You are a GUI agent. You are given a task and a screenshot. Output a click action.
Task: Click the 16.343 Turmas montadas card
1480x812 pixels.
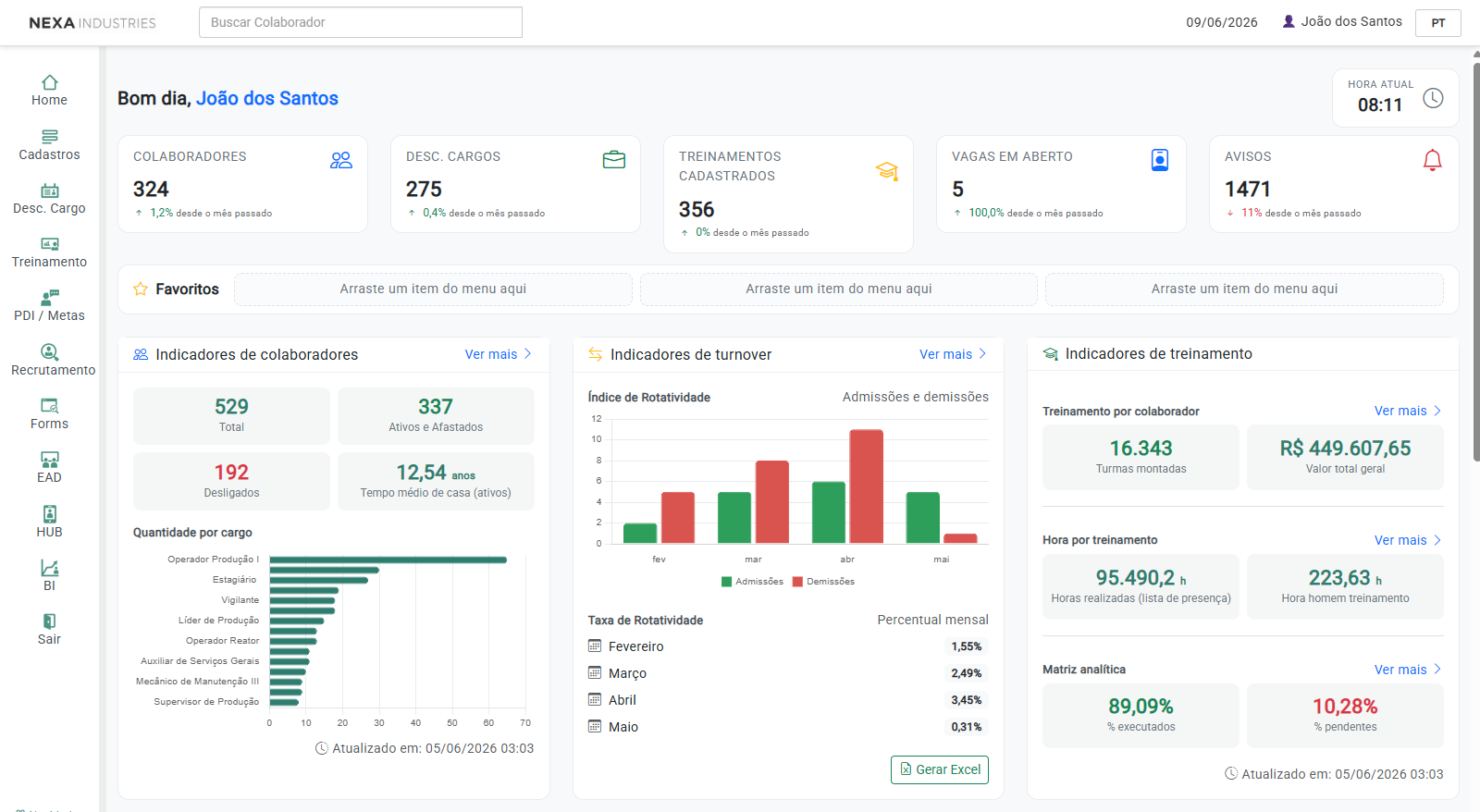(x=1141, y=457)
